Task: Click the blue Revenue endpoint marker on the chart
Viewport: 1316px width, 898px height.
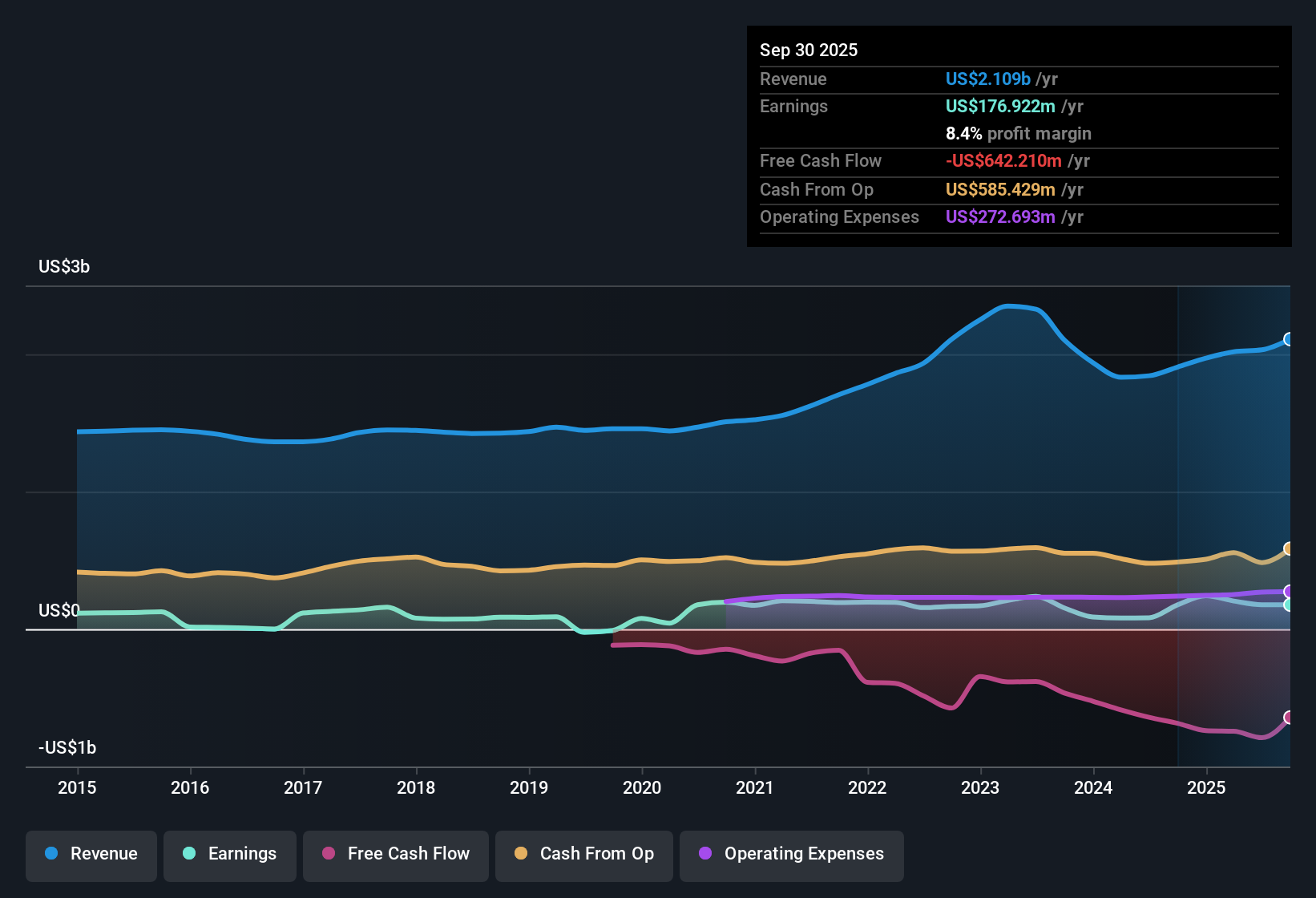Action: click(x=1289, y=340)
